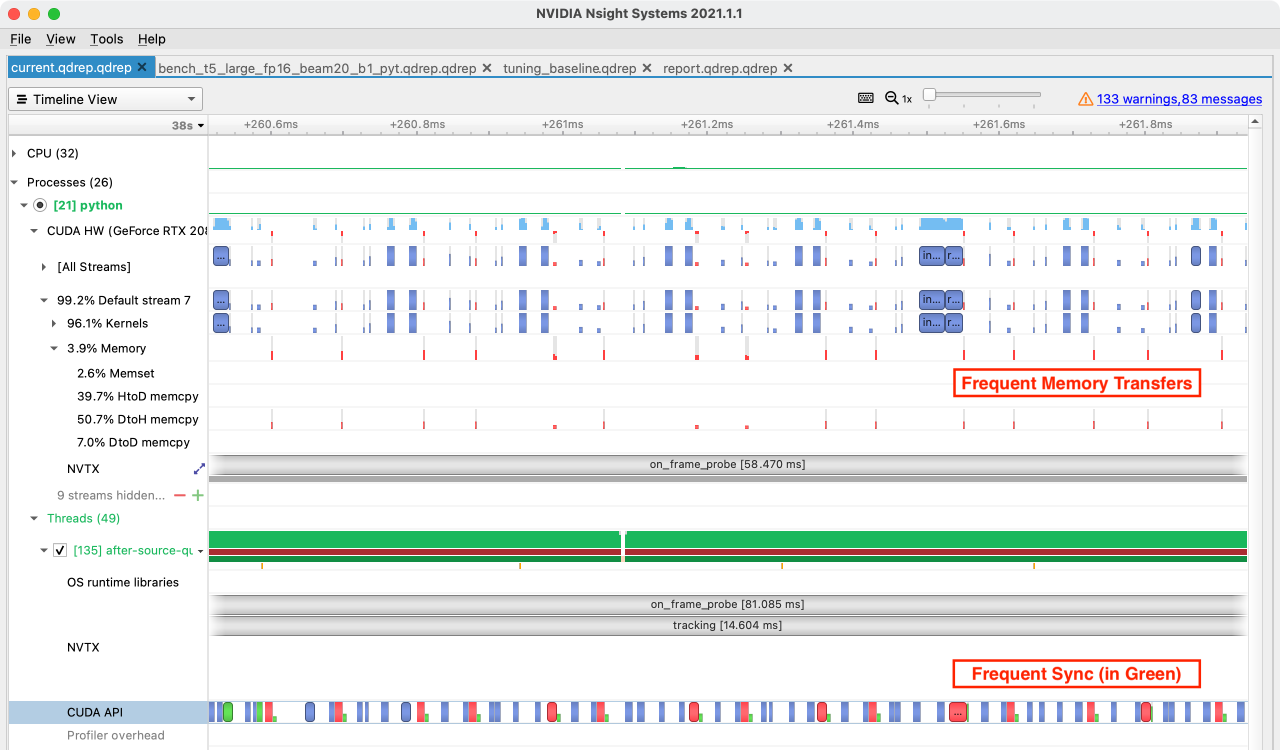Open the Help menu
The image size is (1280, 750).
[x=152, y=39]
